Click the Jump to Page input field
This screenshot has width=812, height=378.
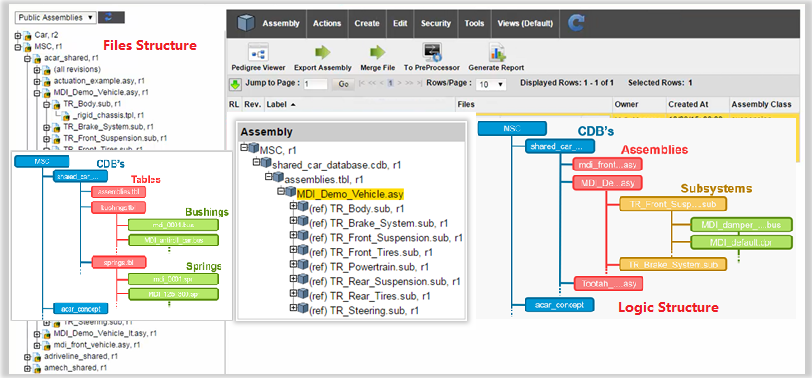pos(315,84)
